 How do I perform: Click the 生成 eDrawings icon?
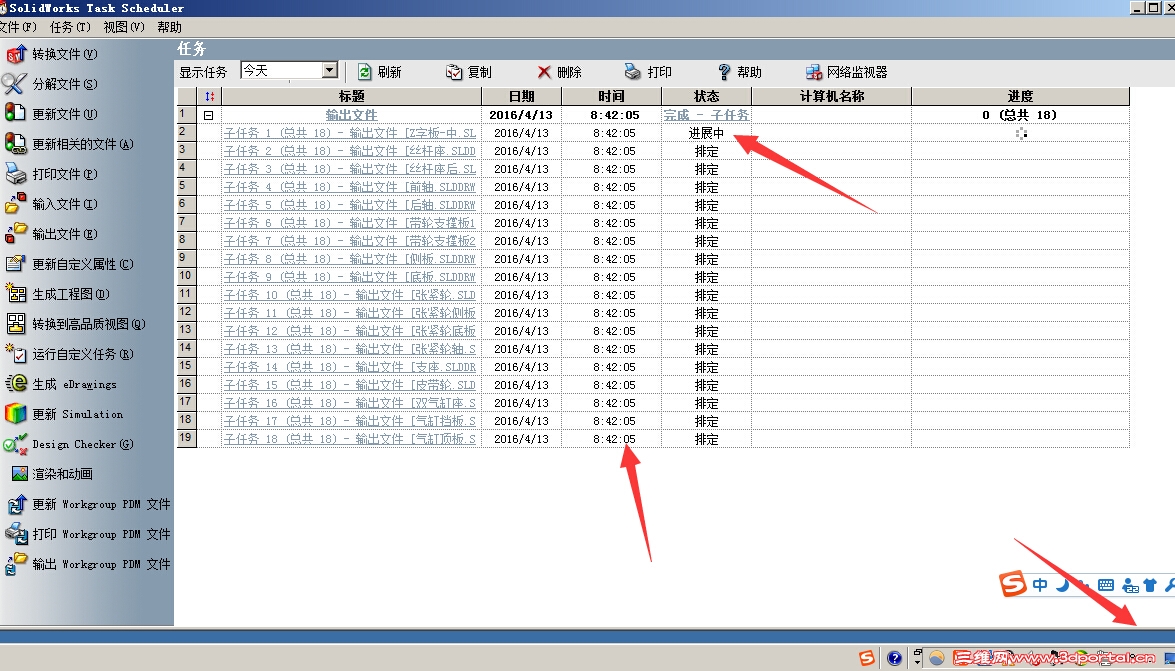pyautogui.click(x=15, y=383)
